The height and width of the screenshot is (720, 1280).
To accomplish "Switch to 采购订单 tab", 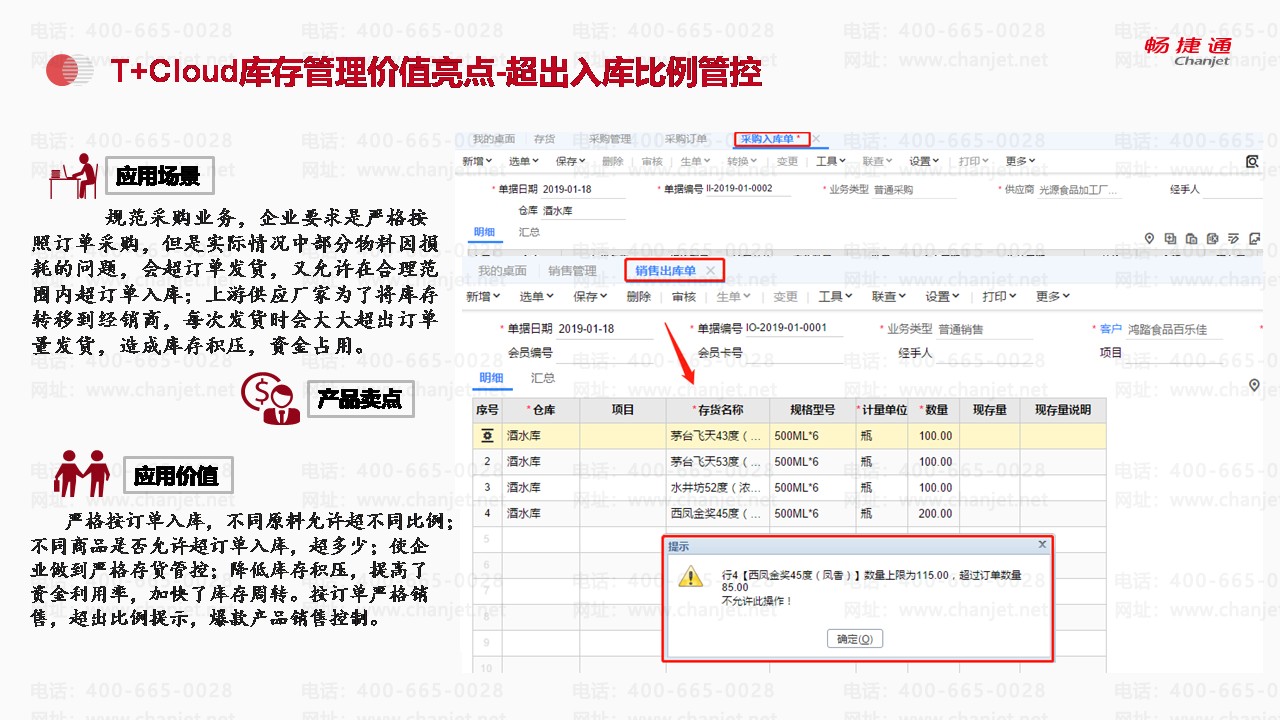I will 686,139.
